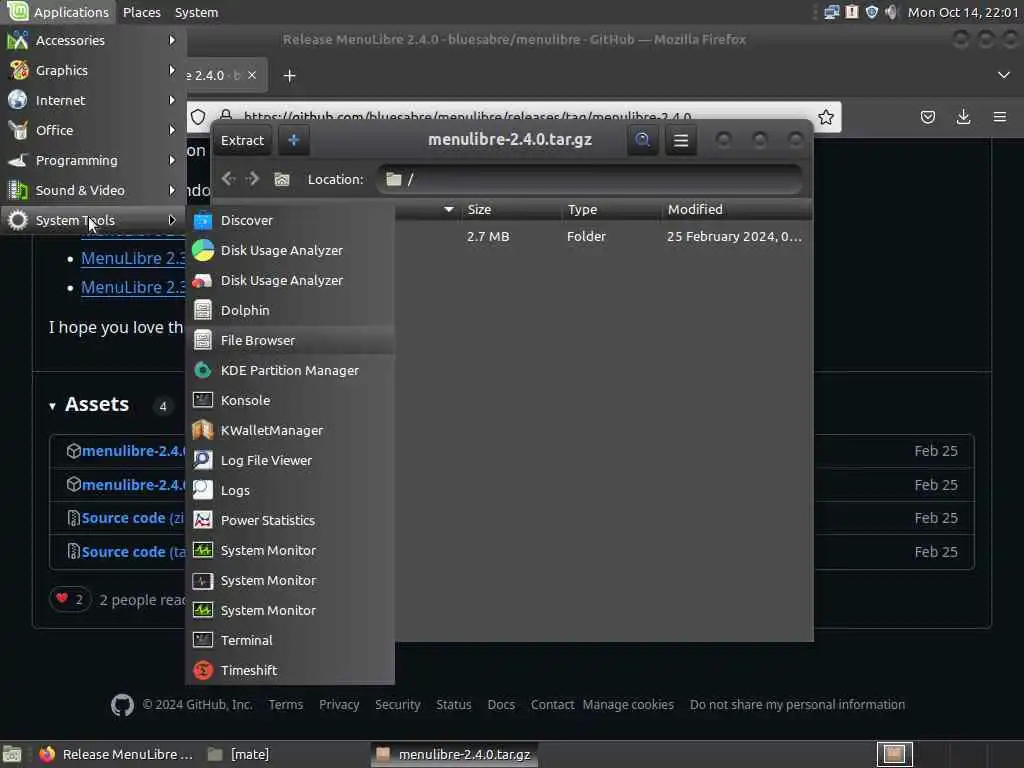The width and height of the screenshot is (1024, 768).
Task: Open the Places menu
Action: tap(142, 12)
